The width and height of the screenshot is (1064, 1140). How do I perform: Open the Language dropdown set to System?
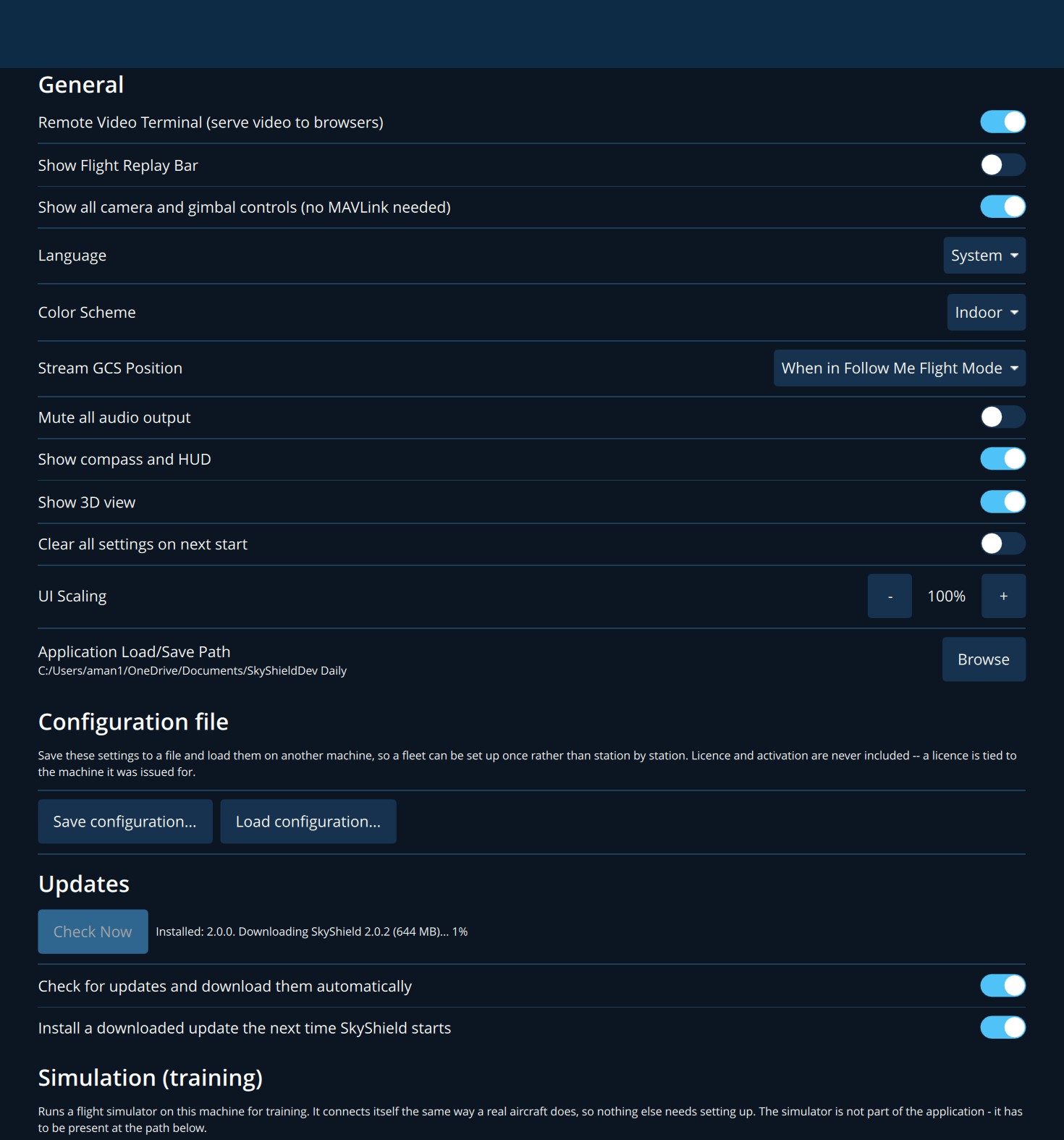pyautogui.click(x=984, y=256)
